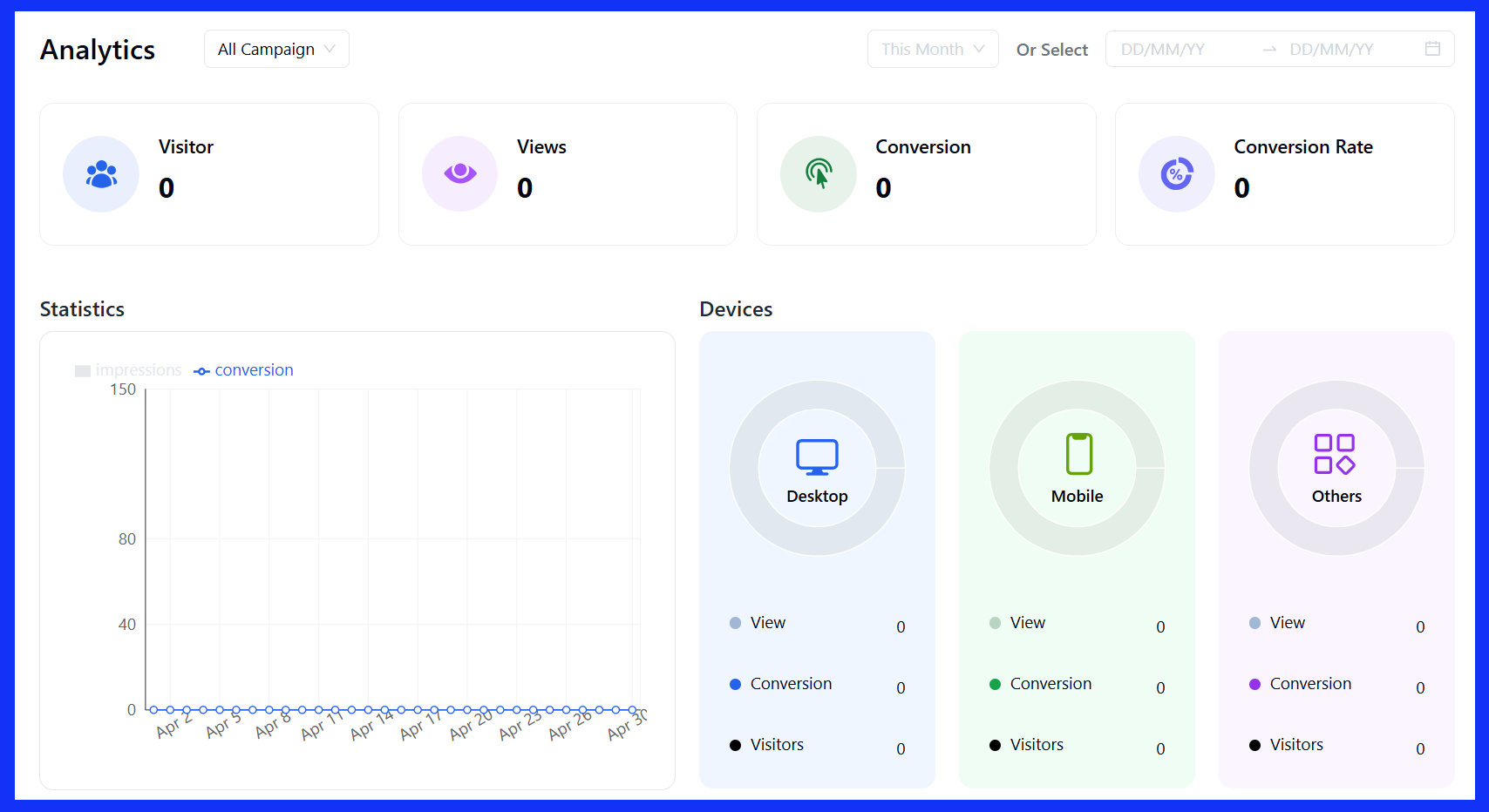
Task: Click the Visitor people icon
Action: click(x=101, y=174)
